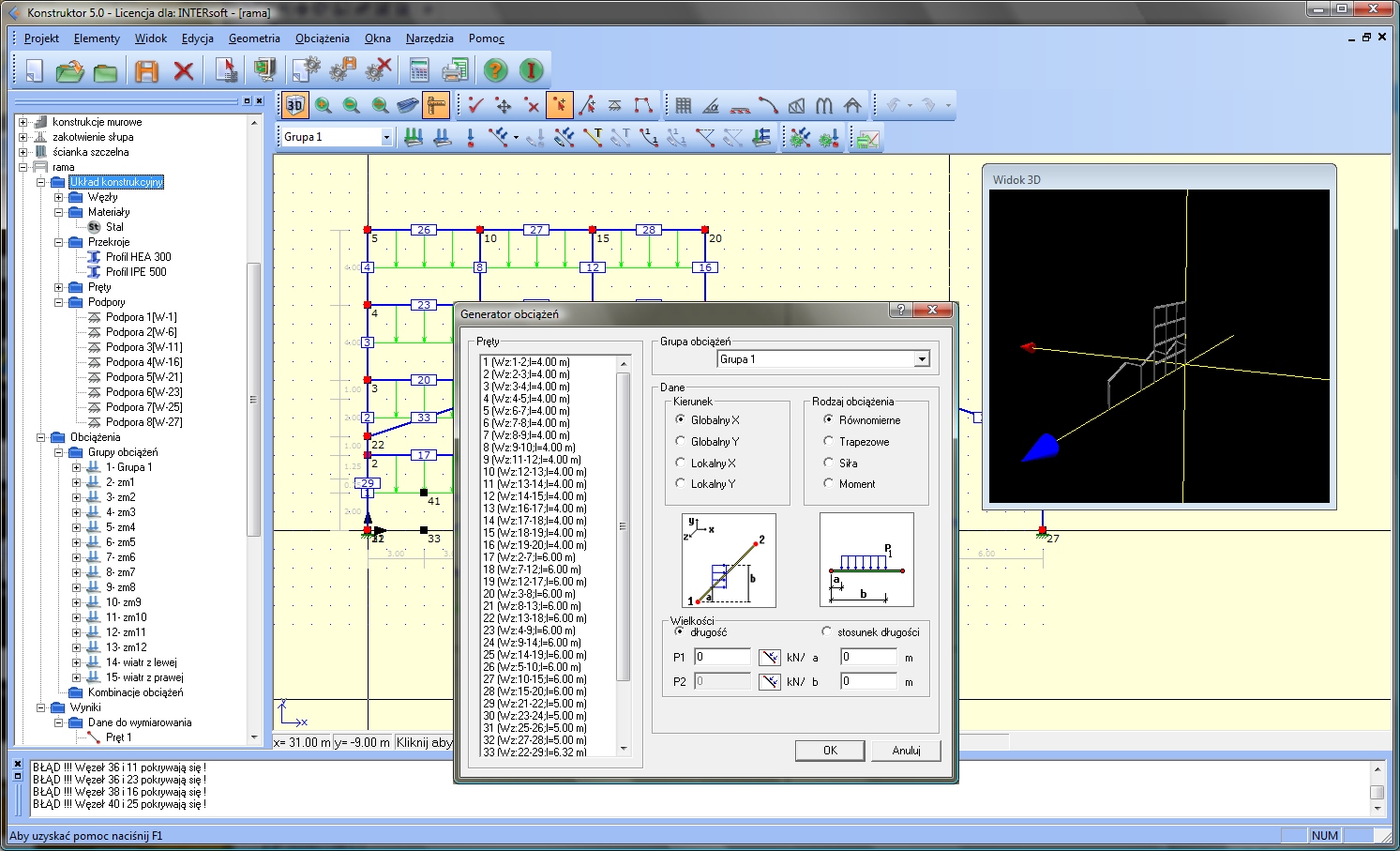Click the printer report icon
Viewport: 1400px width, 851px height.
click(455, 70)
